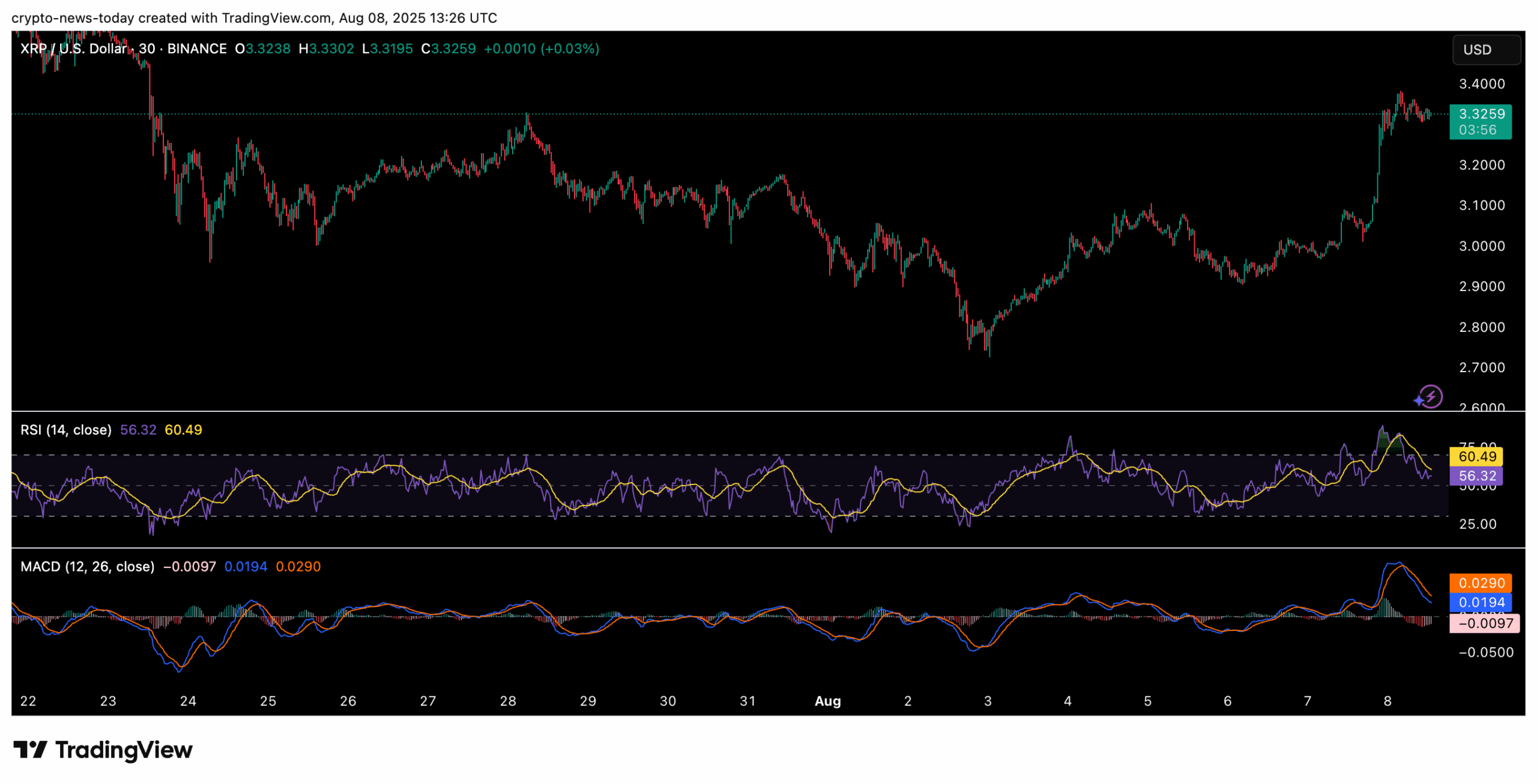Click the blue 0.0194 MACD value label
The height and width of the screenshot is (784, 1537).
[1481, 603]
